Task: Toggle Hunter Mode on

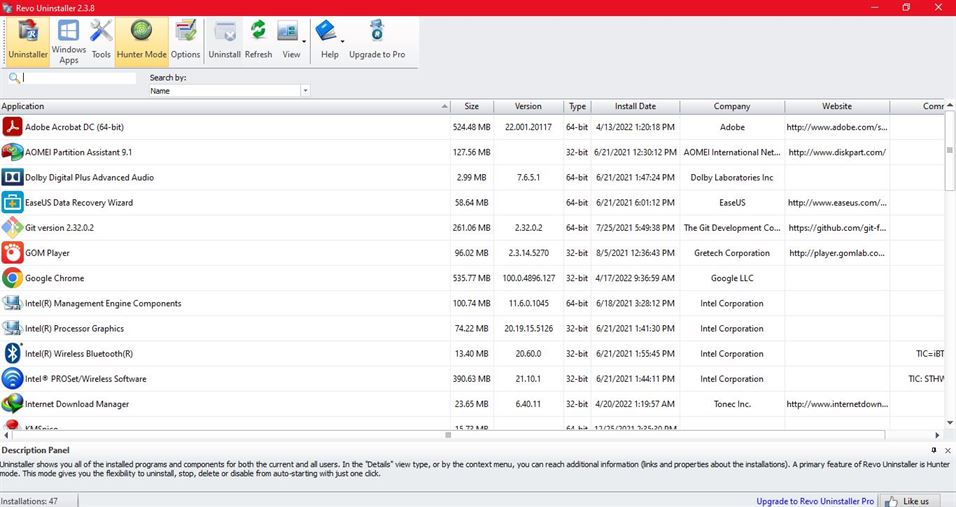Action: tap(142, 42)
